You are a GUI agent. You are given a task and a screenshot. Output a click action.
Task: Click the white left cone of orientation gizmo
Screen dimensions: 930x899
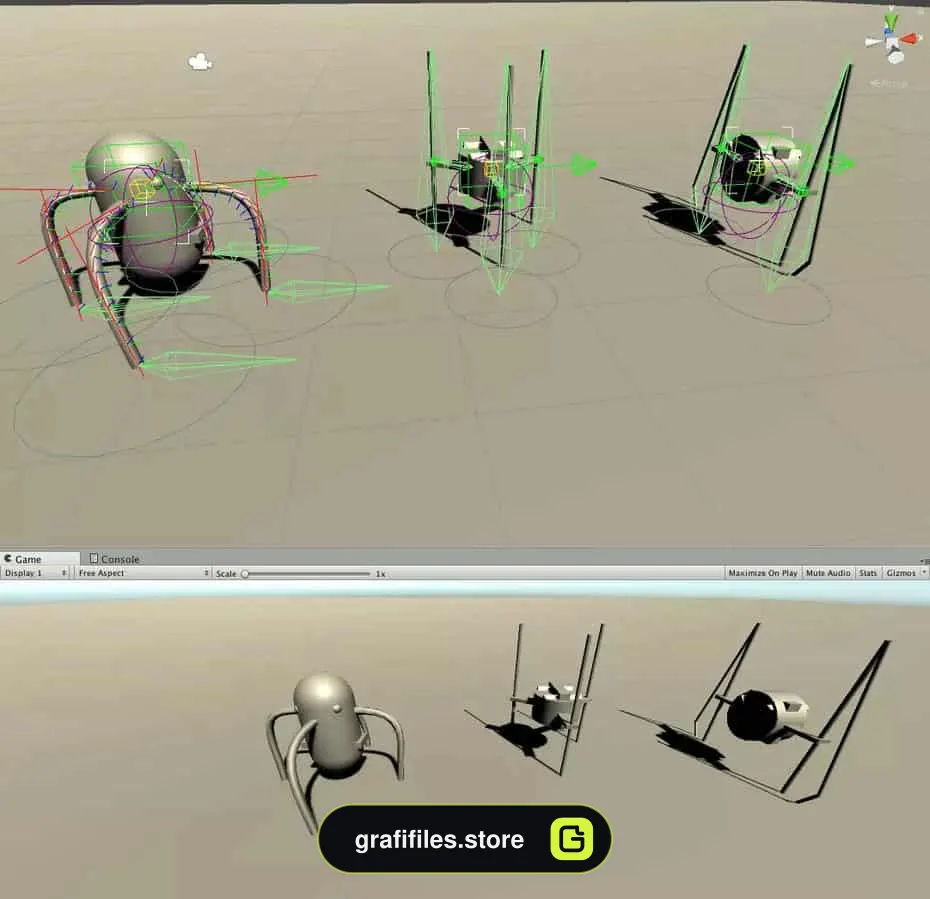[874, 42]
